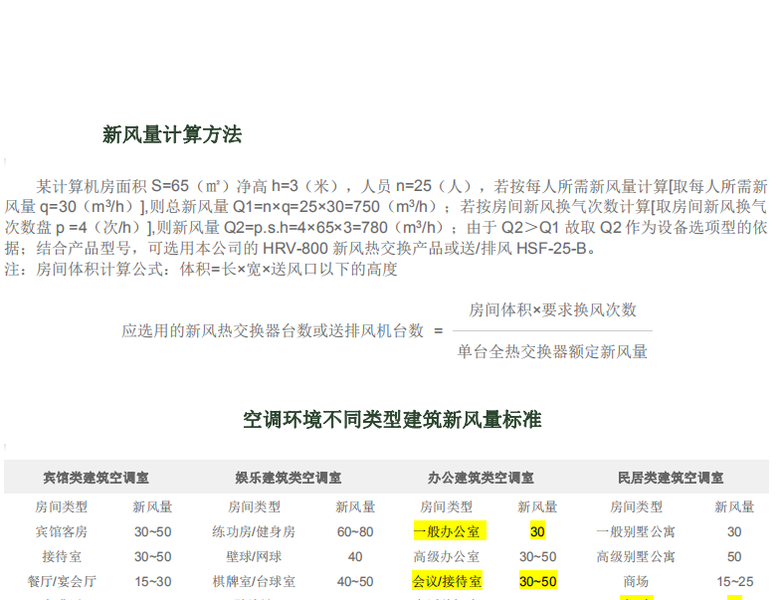The height and width of the screenshot is (600, 780).
Task: Select the 娱乐建筑类空调室 column header
Action: click(288, 479)
